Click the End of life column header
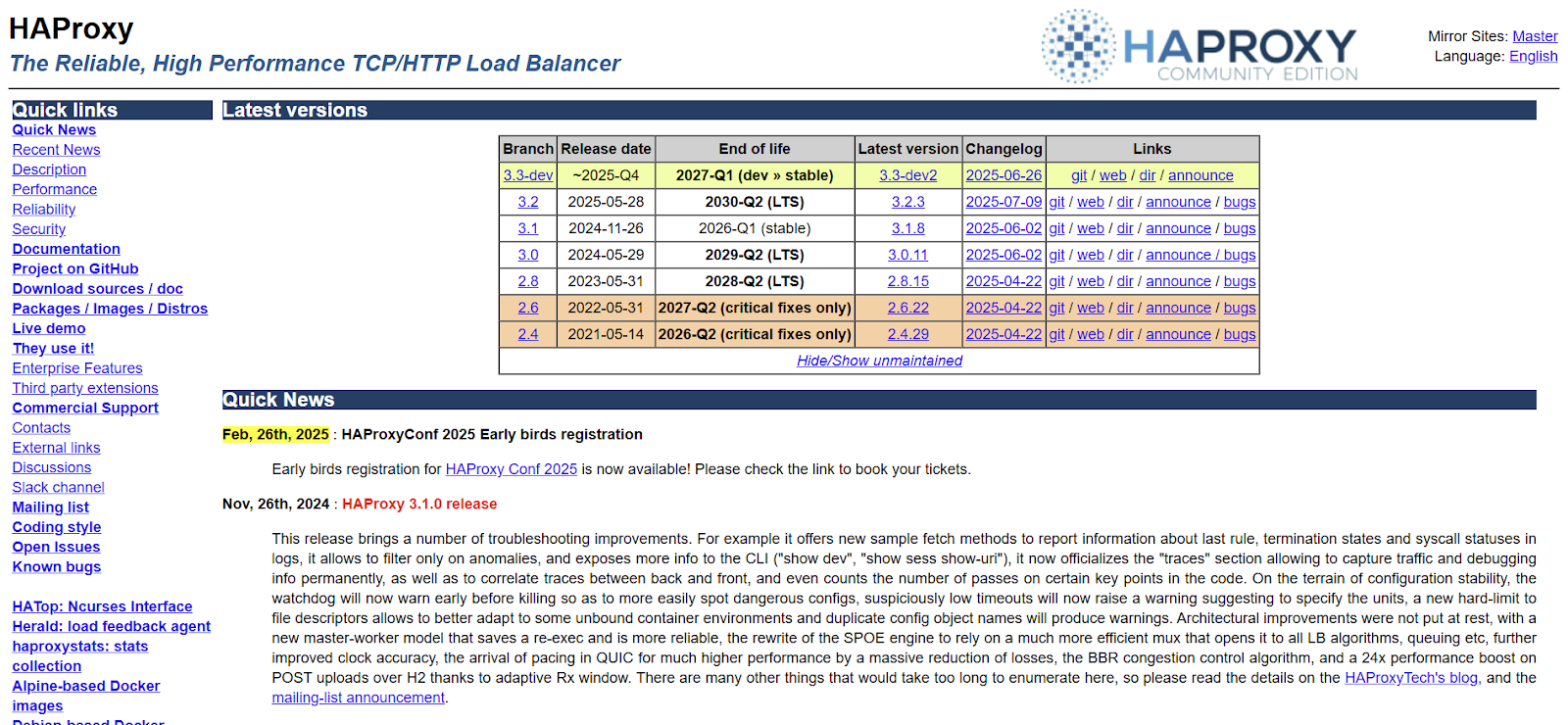Viewport: 1568px width, 725px height. point(755,149)
